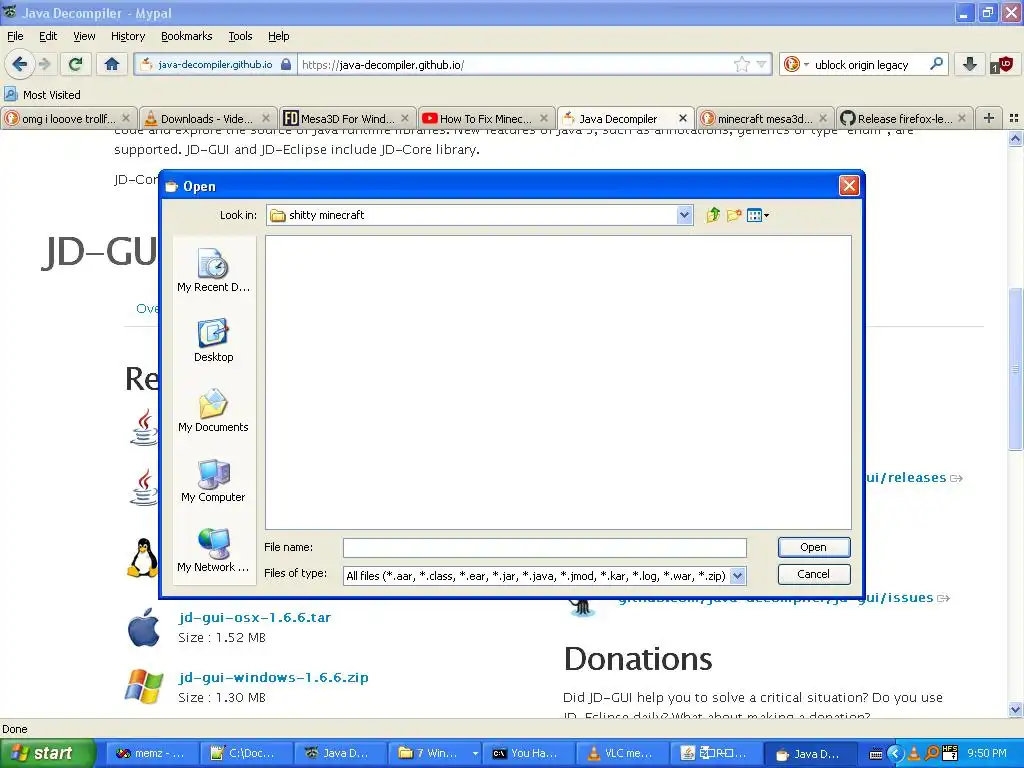
Task: Close the Open dialog with red X
Action: coord(848,186)
